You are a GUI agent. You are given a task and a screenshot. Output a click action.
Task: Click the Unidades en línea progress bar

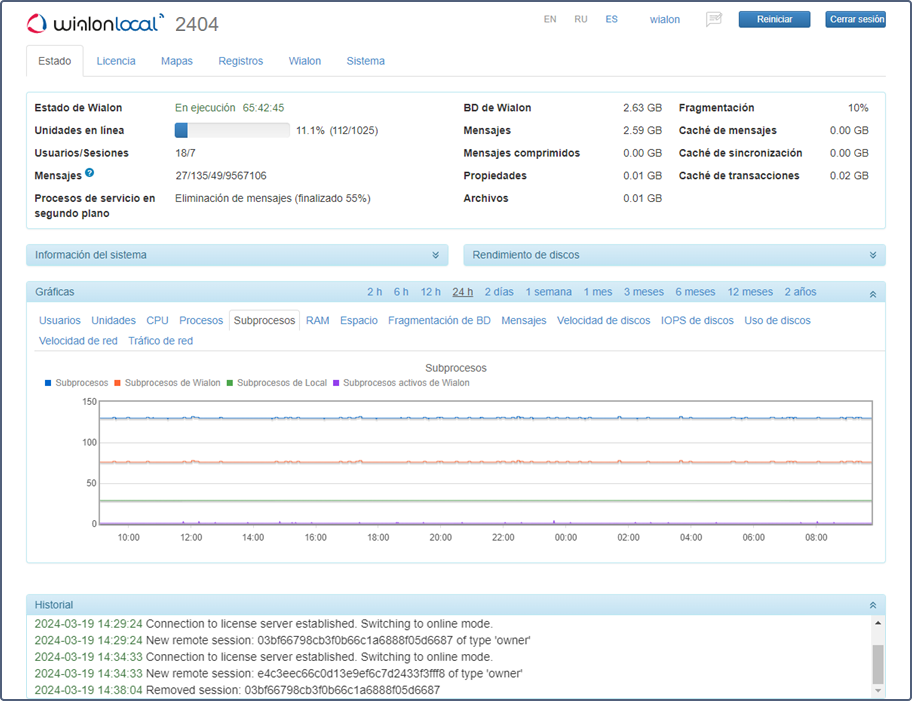tap(232, 130)
